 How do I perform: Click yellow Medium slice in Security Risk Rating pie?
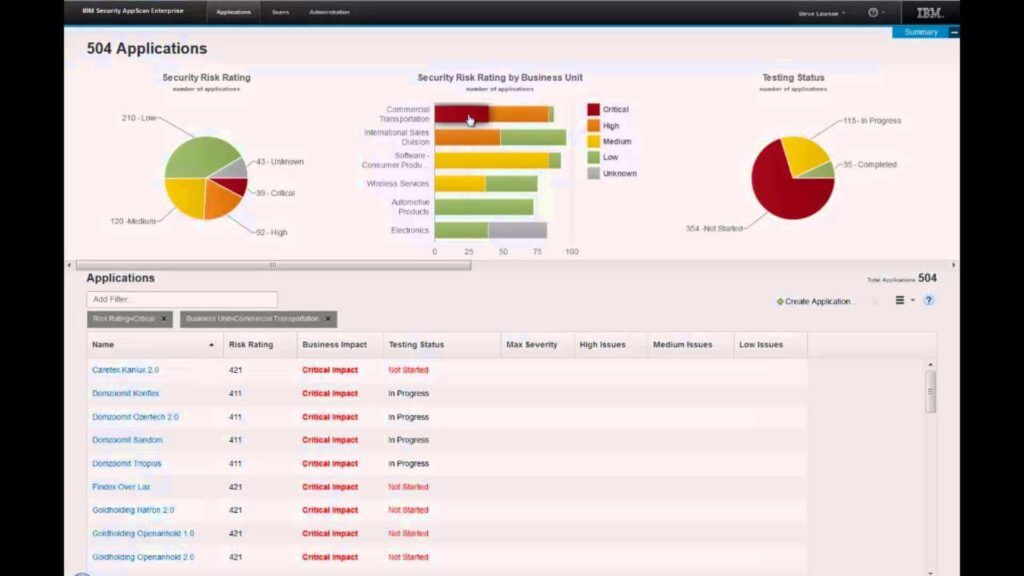[185, 196]
